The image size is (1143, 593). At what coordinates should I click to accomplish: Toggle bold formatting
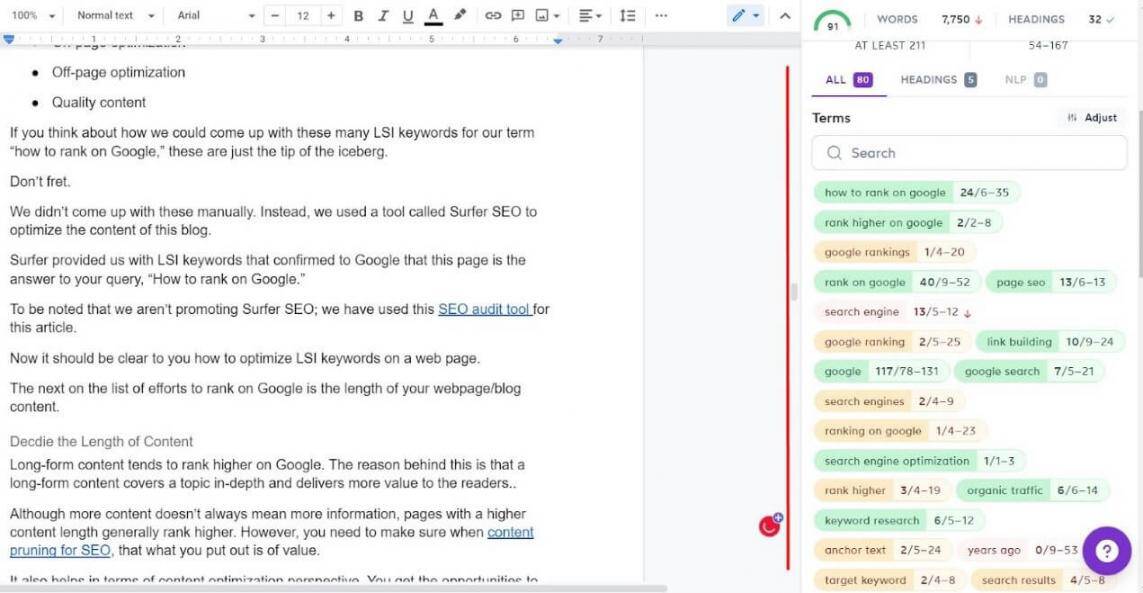(x=358, y=16)
